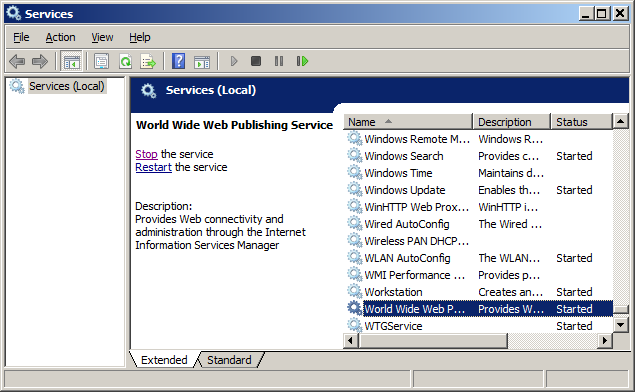Viewport: 635px width, 392px height.
Task: Sort by the Name column header
Action: (x=408, y=122)
